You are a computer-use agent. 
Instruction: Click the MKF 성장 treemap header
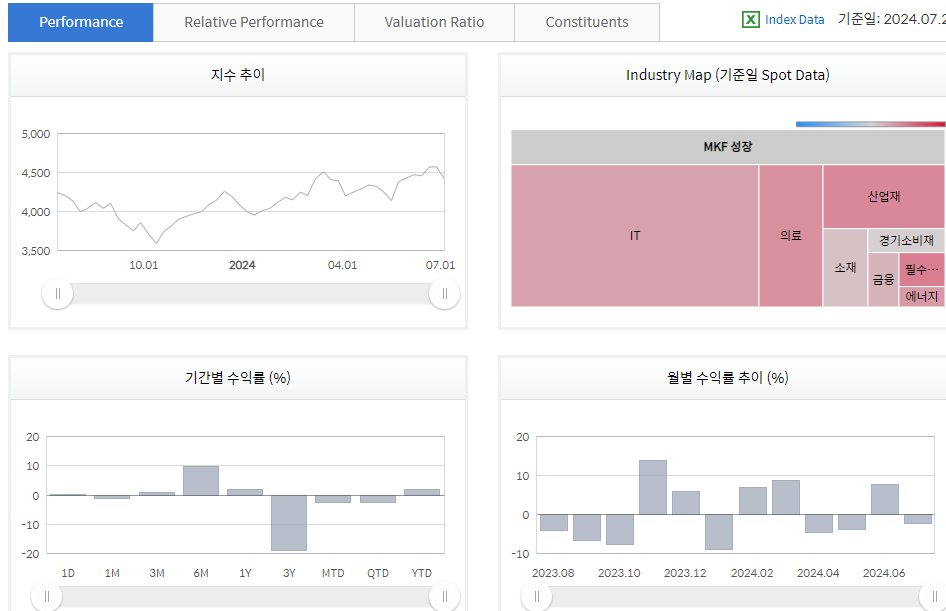(x=727, y=147)
